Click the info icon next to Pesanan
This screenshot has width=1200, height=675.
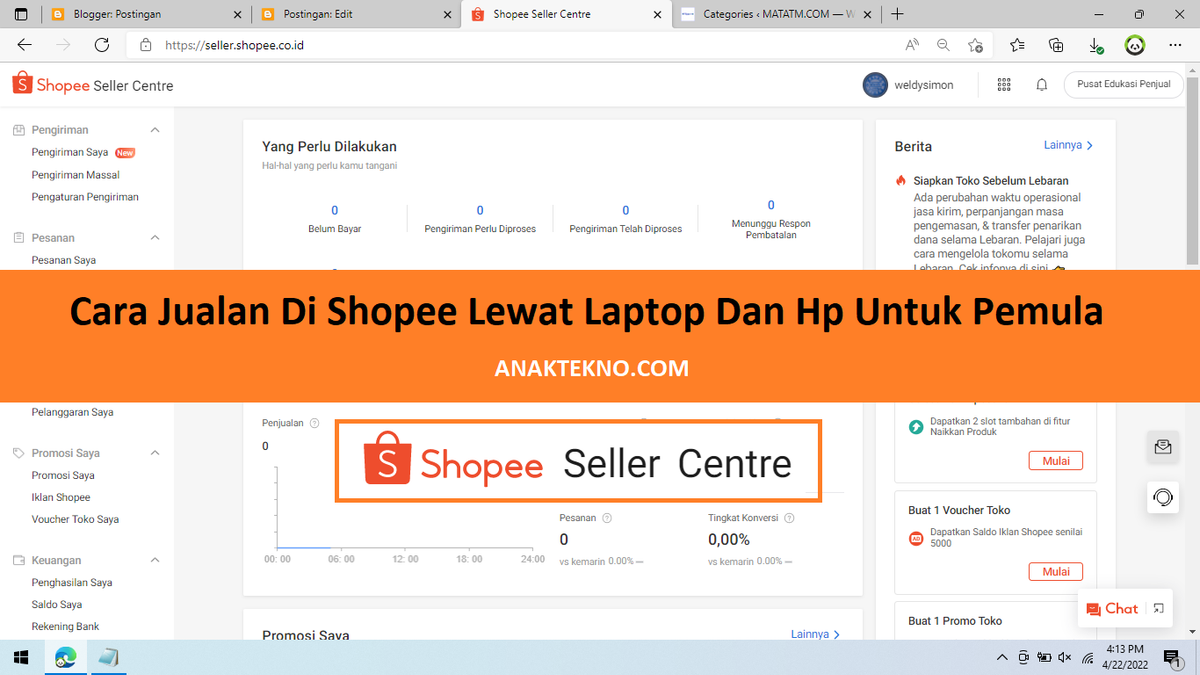pos(607,518)
